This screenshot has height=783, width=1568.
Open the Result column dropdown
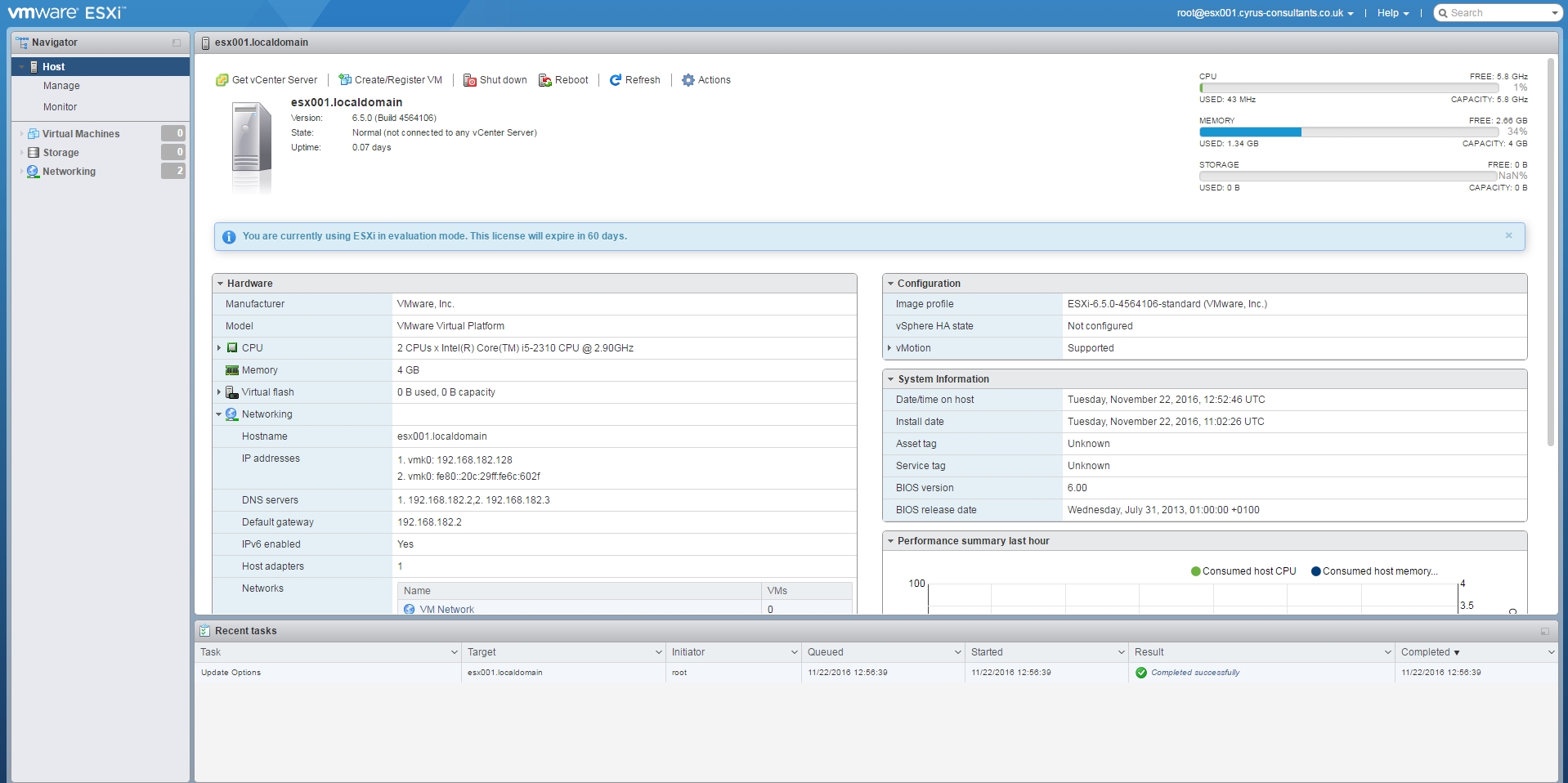click(x=1388, y=652)
